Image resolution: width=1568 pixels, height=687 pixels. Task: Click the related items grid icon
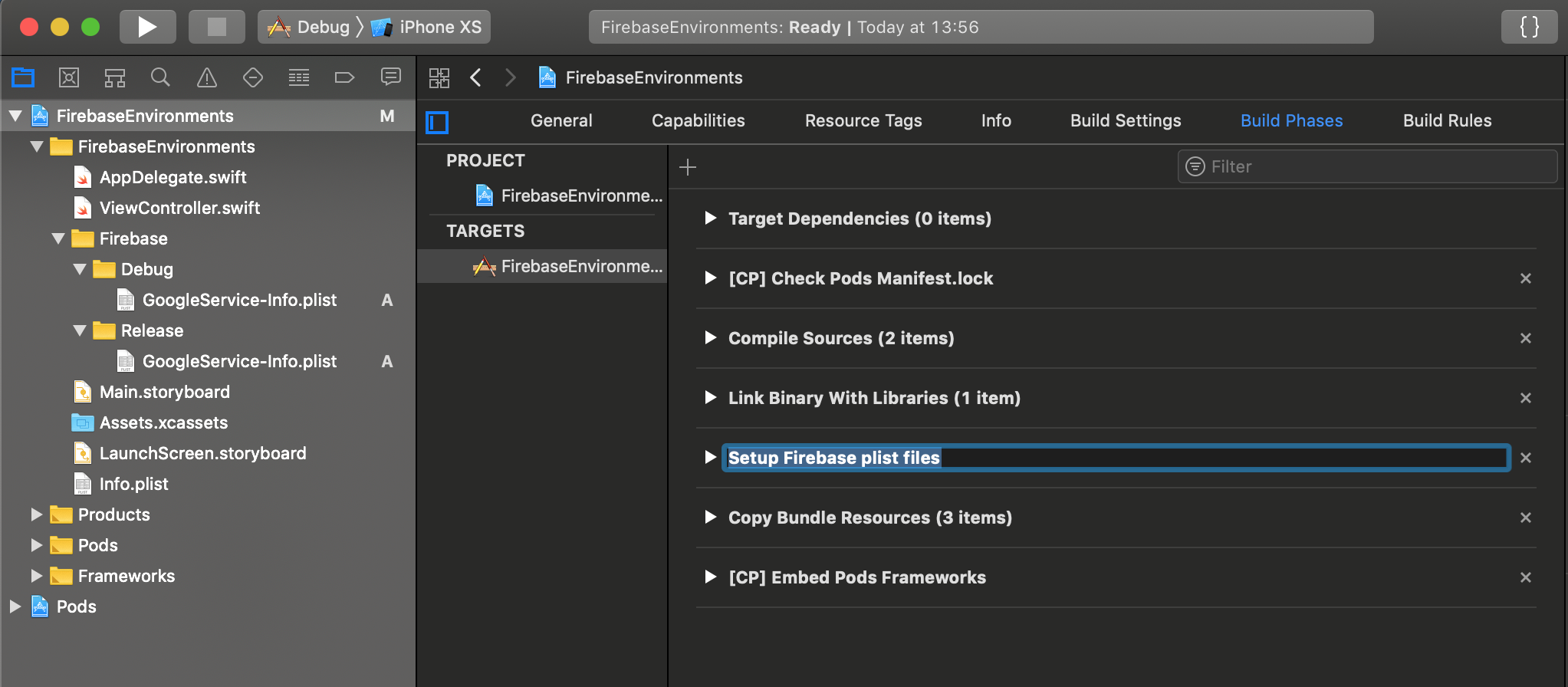[439, 77]
